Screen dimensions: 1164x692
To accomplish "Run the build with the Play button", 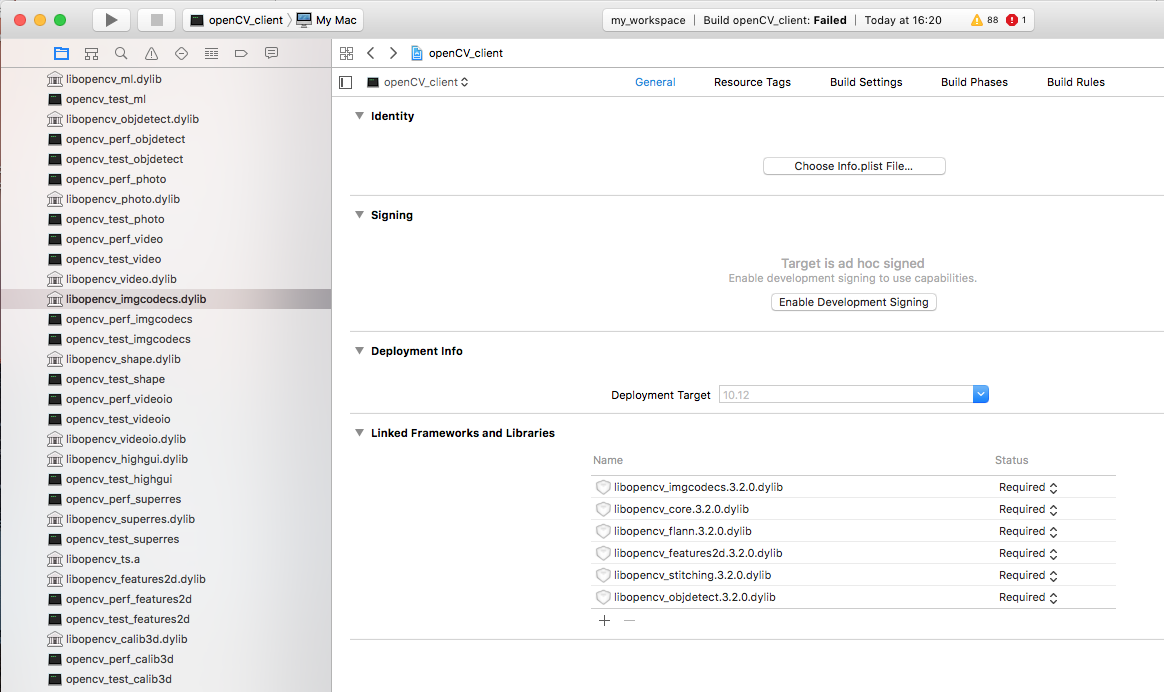I will (111, 20).
